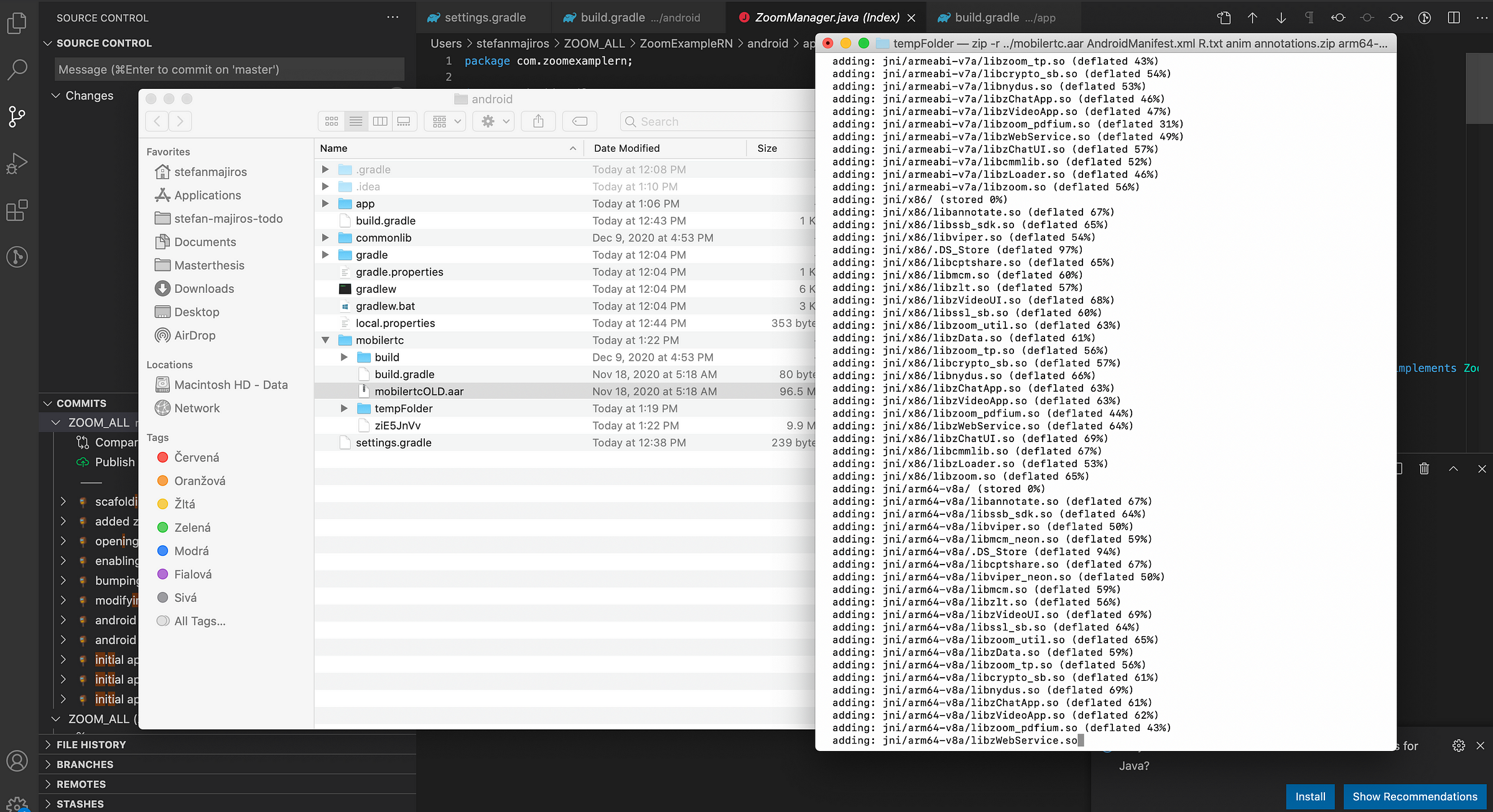Go to next change arrow in editor toolbar
Image resolution: width=1493 pixels, height=812 pixels.
[x=1281, y=17]
